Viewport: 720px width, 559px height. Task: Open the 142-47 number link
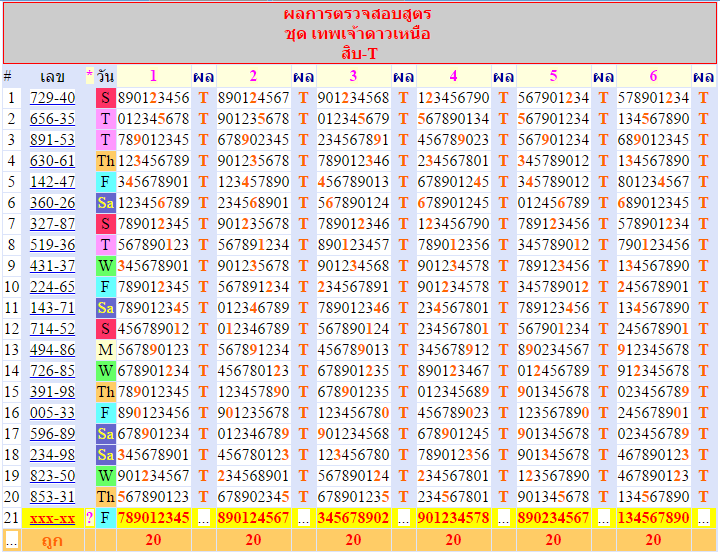tap(52, 182)
